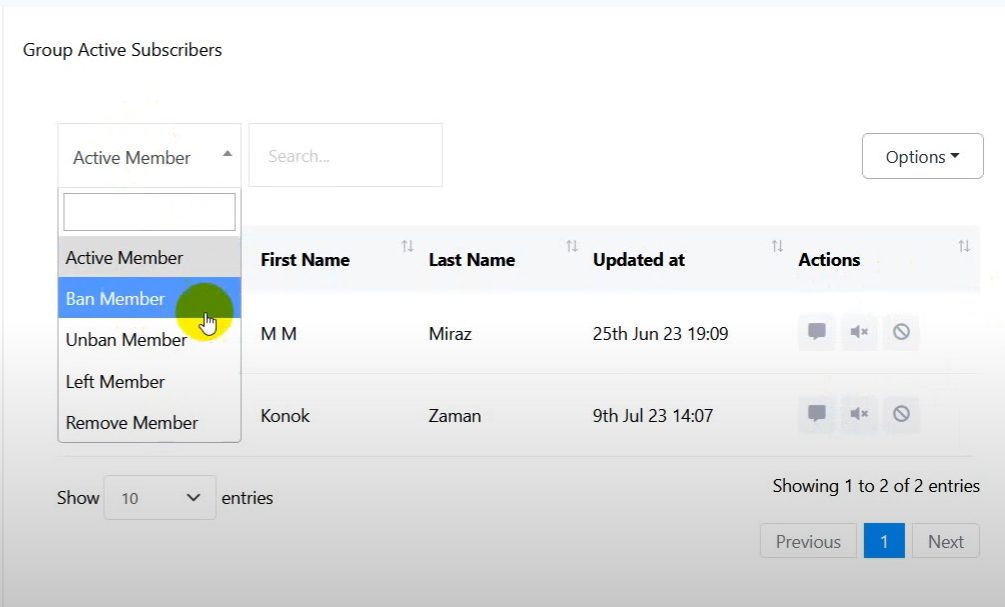Choose Unban Member in the filter list
The image size is (1005, 607).
pos(126,340)
